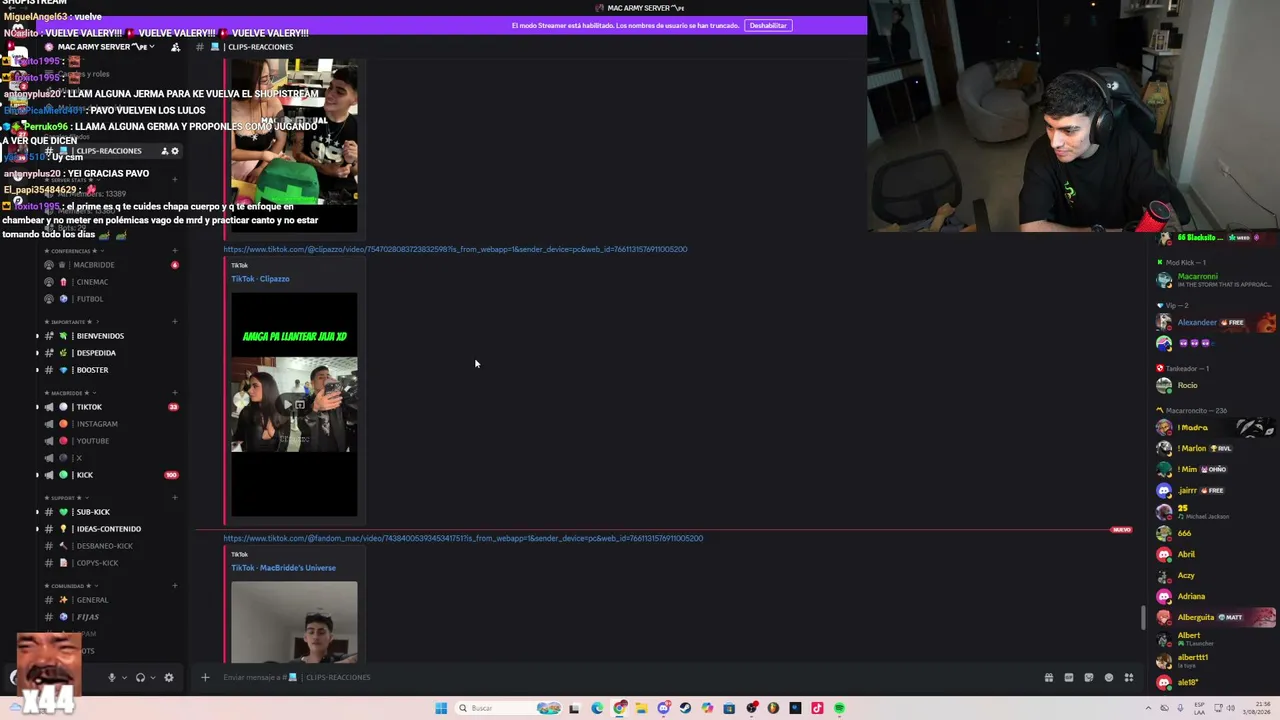Open Microsoft Edge from taskbar
This screenshot has height=720, width=1280.
click(597, 708)
